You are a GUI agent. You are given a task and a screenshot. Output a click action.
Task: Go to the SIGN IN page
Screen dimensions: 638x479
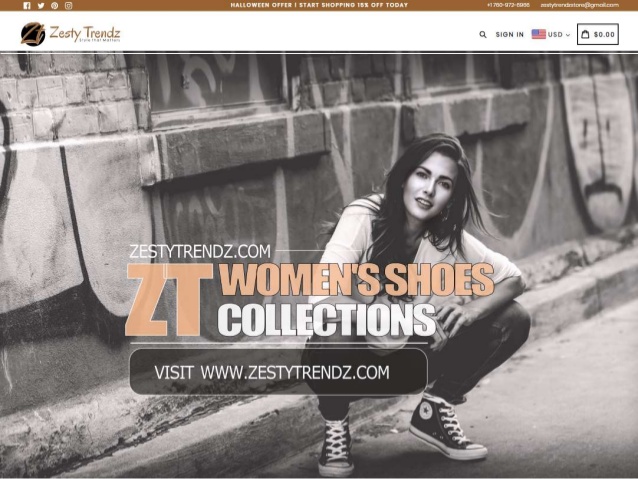pyautogui.click(x=509, y=35)
